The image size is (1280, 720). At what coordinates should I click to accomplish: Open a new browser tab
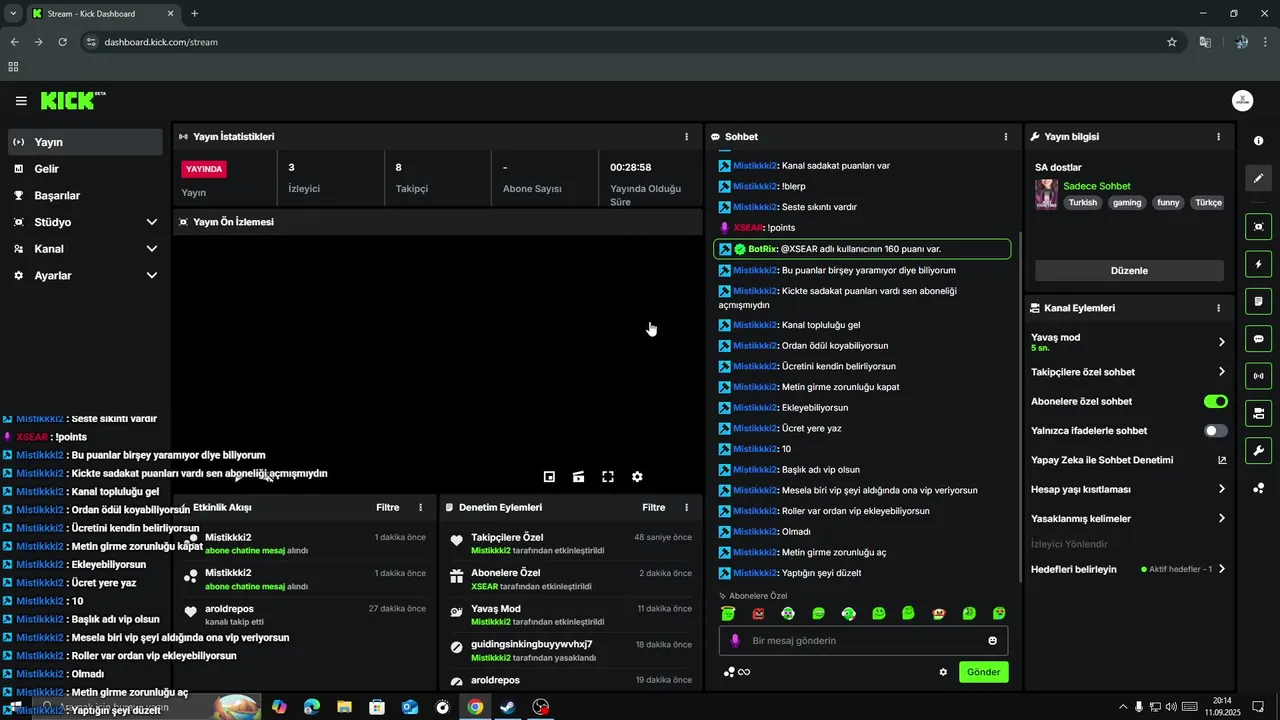[x=195, y=14]
